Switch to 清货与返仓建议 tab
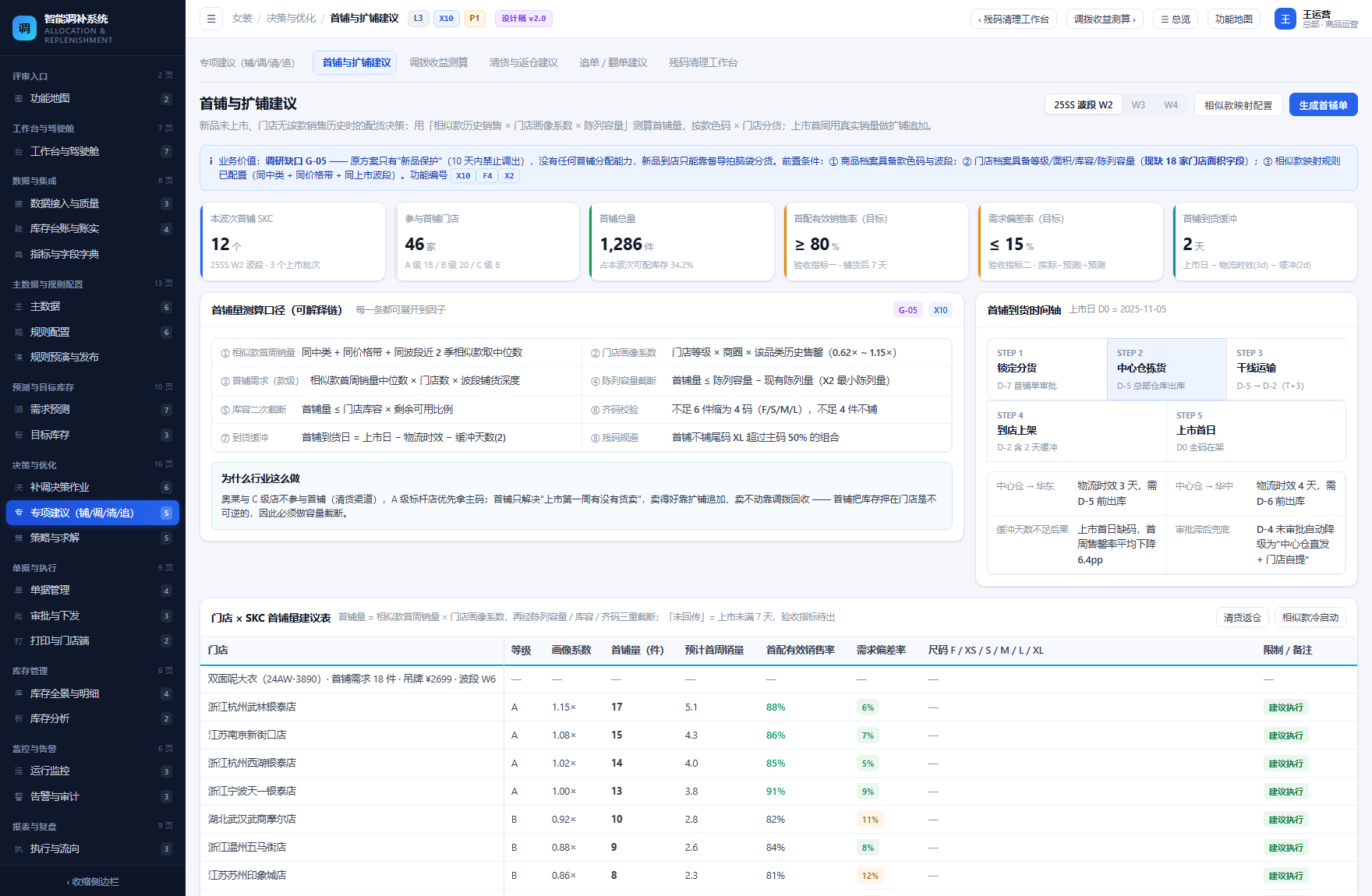 pyautogui.click(x=524, y=63)
